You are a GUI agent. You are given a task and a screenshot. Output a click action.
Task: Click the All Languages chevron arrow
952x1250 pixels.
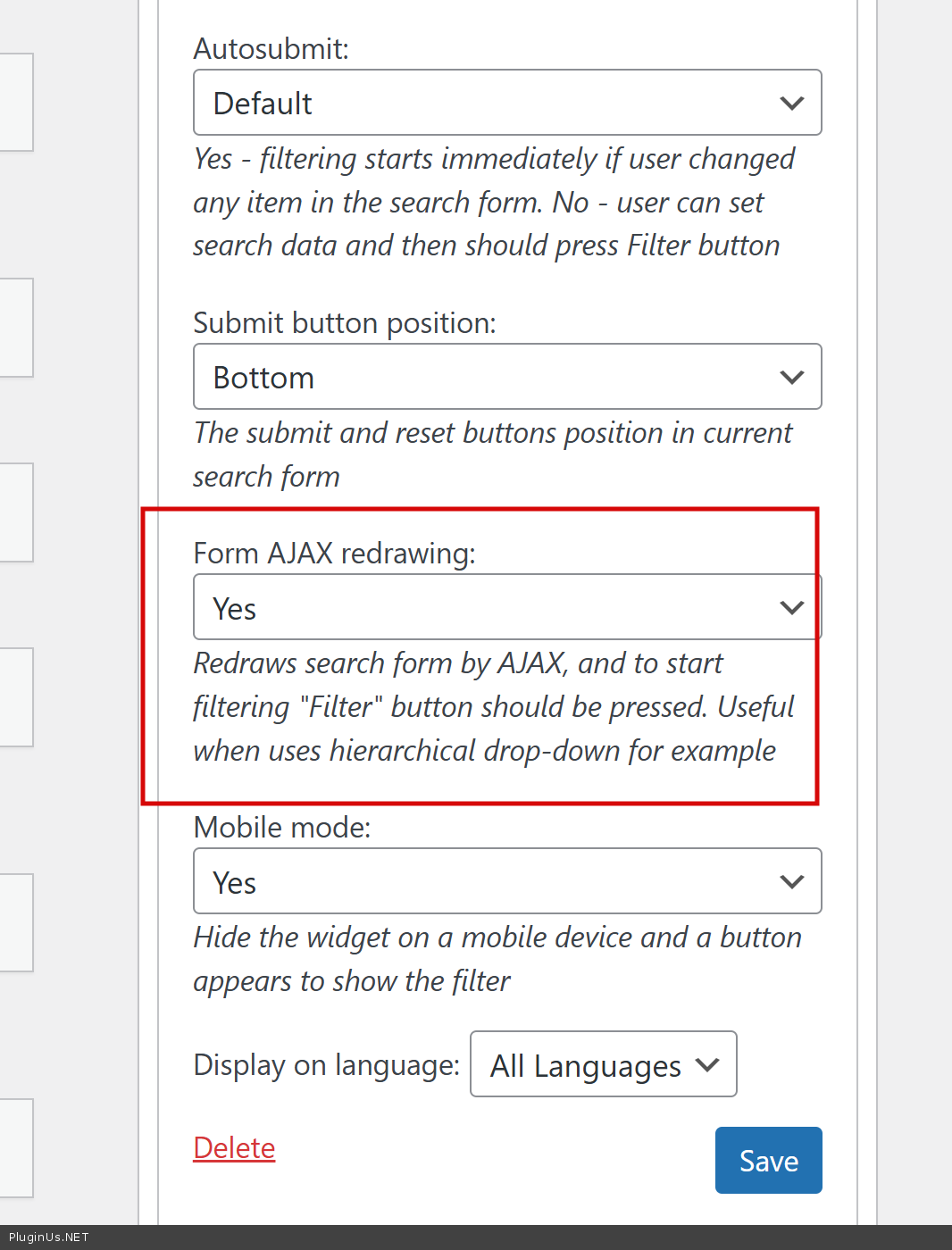point(707,1064)
